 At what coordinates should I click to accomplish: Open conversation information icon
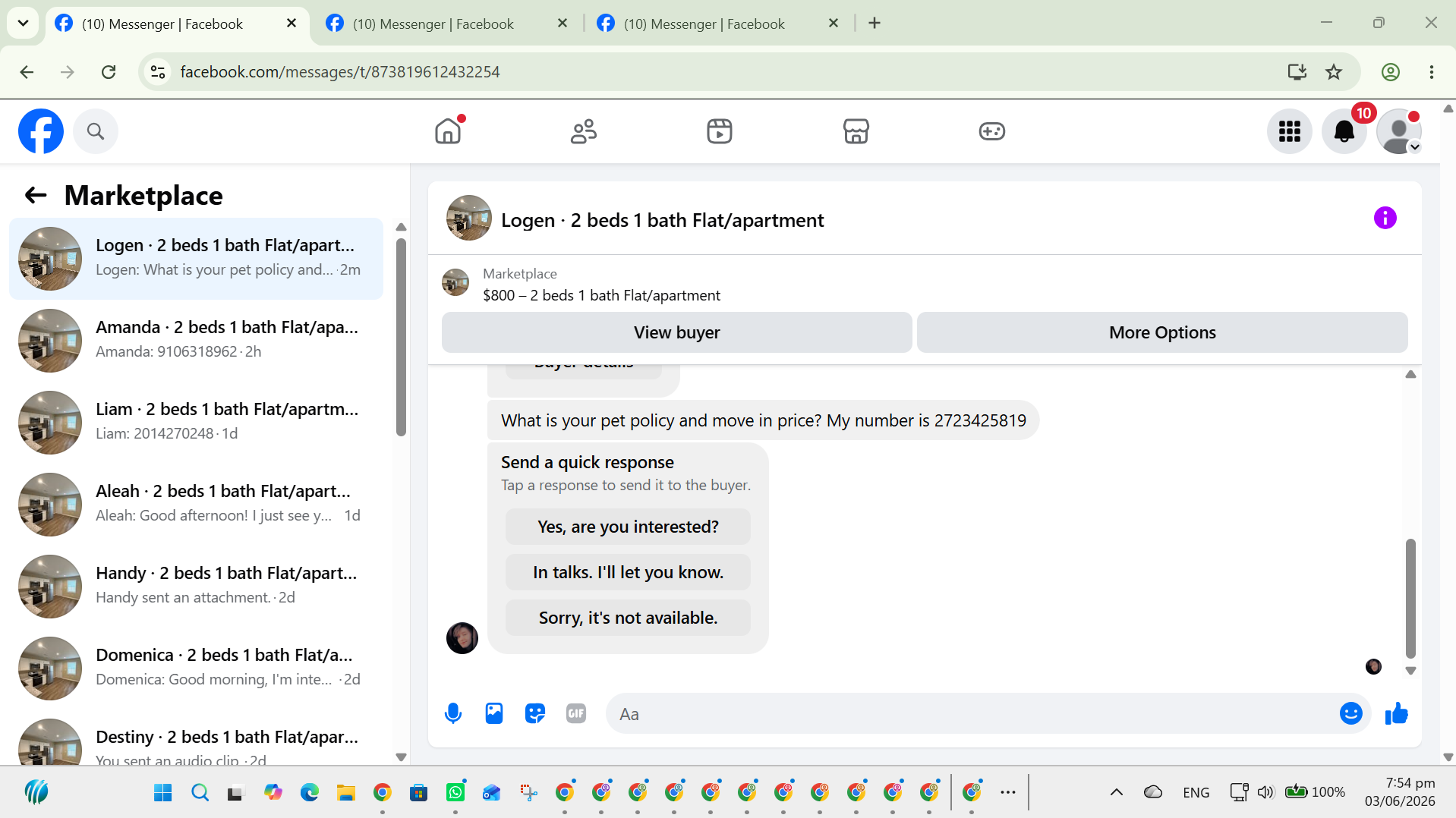coord(1385,219)
